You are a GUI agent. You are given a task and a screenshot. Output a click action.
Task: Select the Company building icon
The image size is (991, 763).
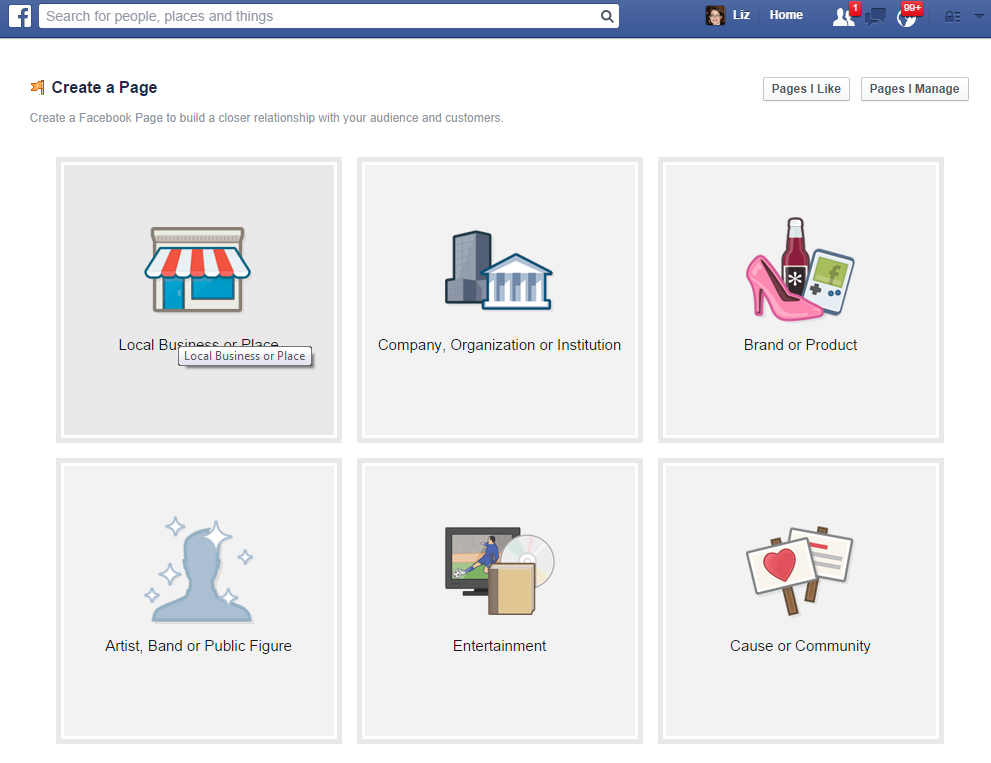coord(498,270)
